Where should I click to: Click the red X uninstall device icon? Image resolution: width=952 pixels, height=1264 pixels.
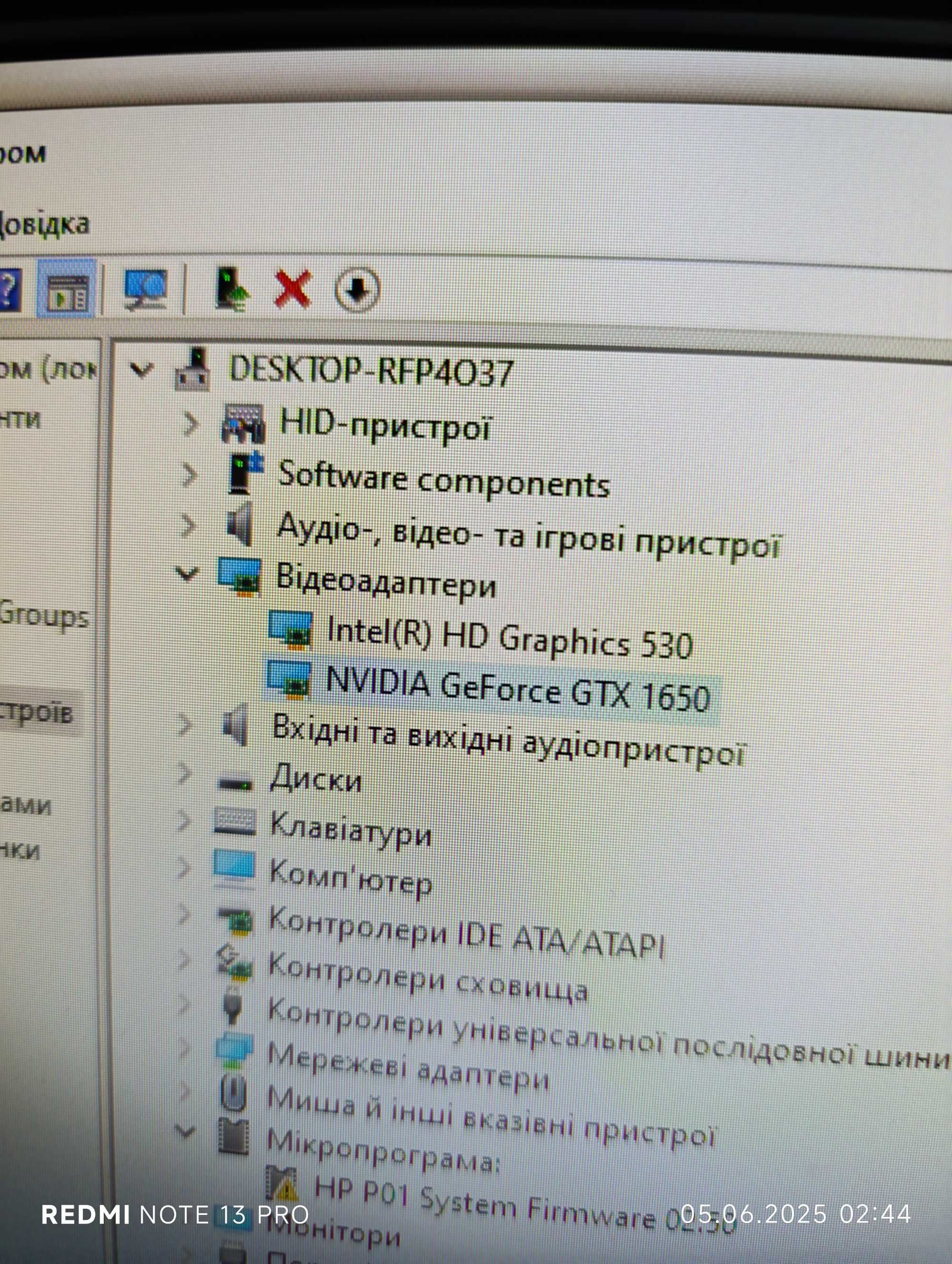click(x=293, y=288)
